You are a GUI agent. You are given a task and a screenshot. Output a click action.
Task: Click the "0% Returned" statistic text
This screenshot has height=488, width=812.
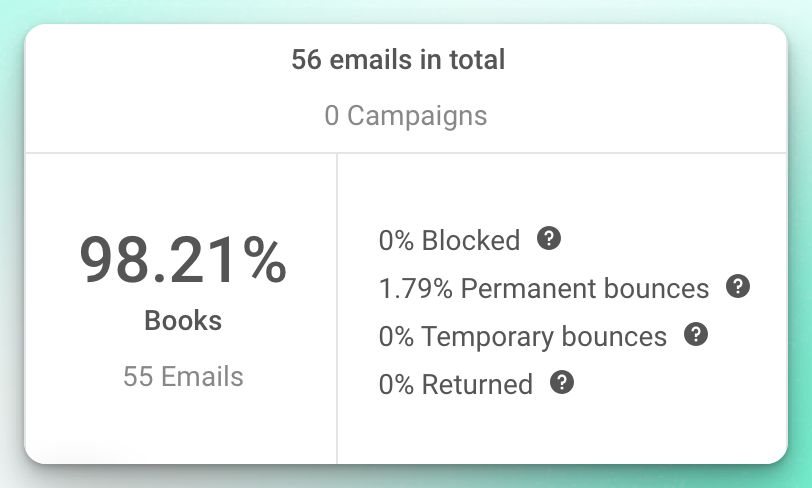[x=455, y=385]
